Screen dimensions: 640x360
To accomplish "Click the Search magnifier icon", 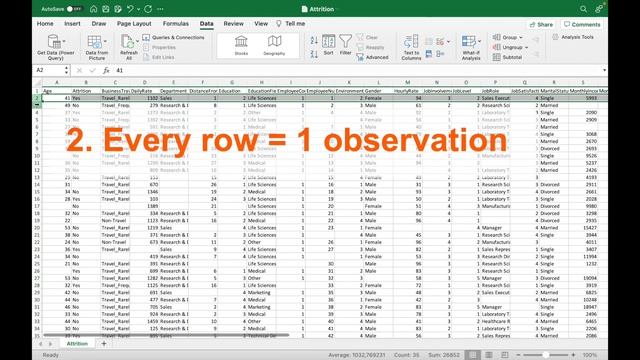I will pyautogui.click(x=583, y=9).
